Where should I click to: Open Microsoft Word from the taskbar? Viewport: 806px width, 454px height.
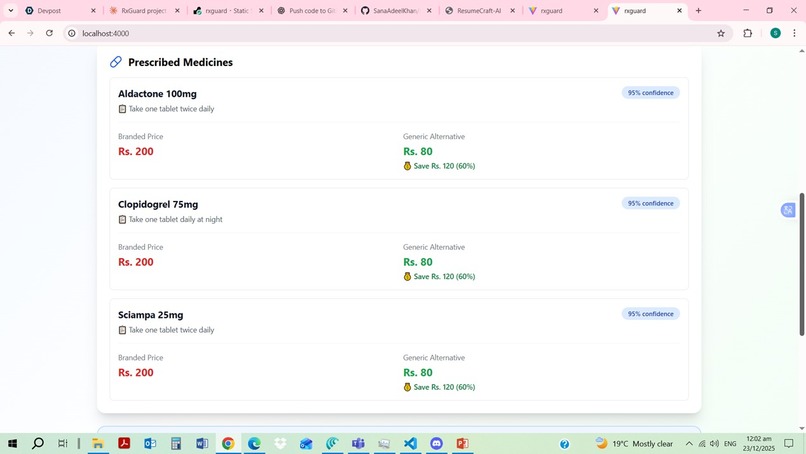[x=202, y=443]
